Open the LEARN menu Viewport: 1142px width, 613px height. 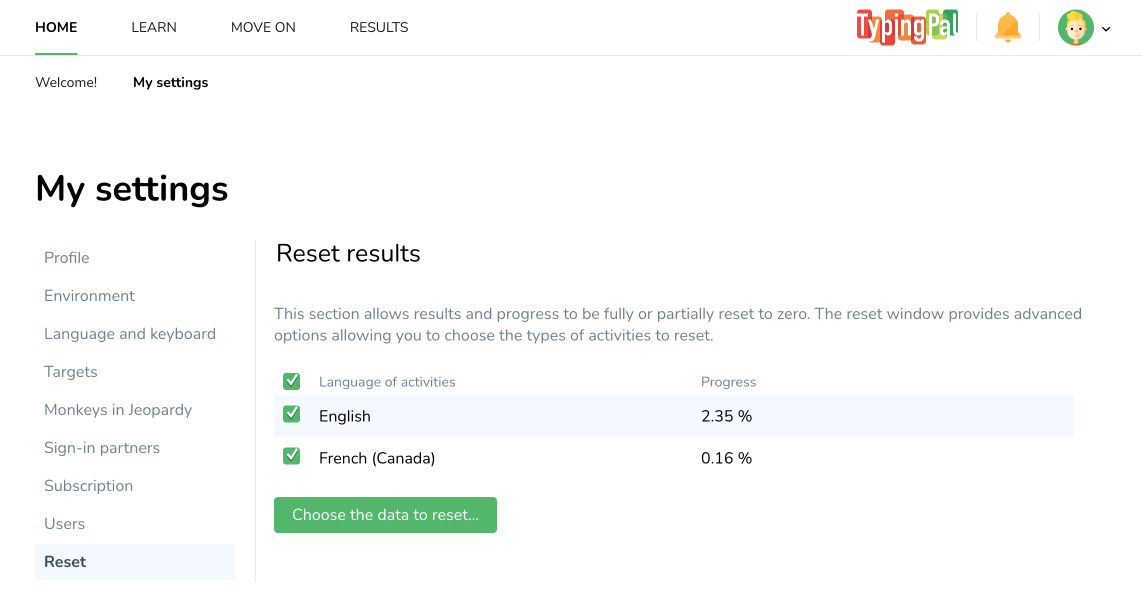pyautogui.click(x=154, y=28)
